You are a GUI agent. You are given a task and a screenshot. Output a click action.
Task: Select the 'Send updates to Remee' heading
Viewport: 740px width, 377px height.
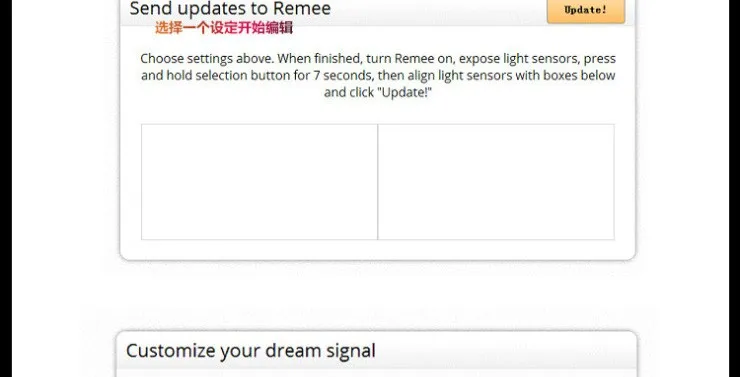[230, 8]
